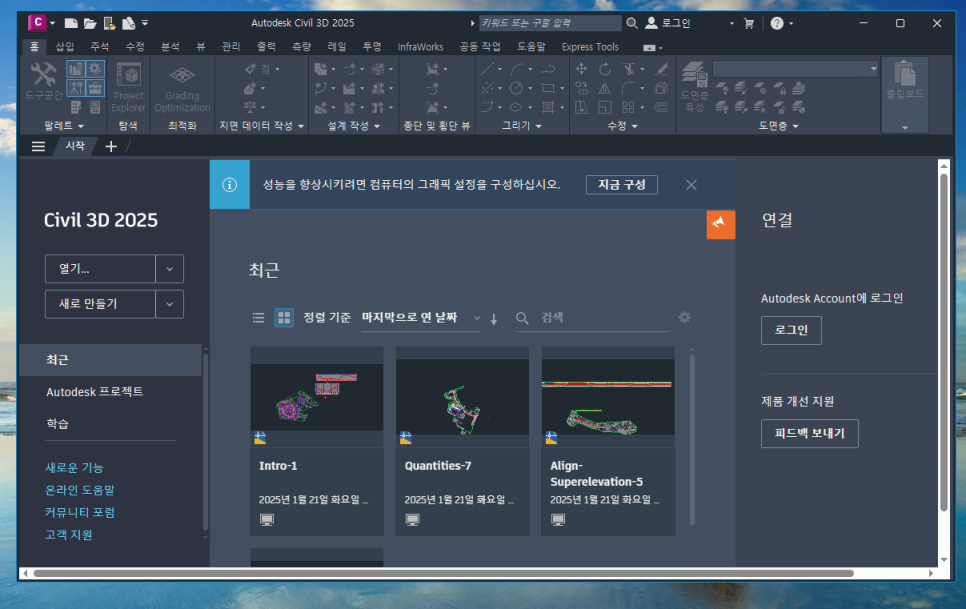Click the search magnifier icon in title bar
Viewport: 966px width, 609px height.
tap(632, 23)
